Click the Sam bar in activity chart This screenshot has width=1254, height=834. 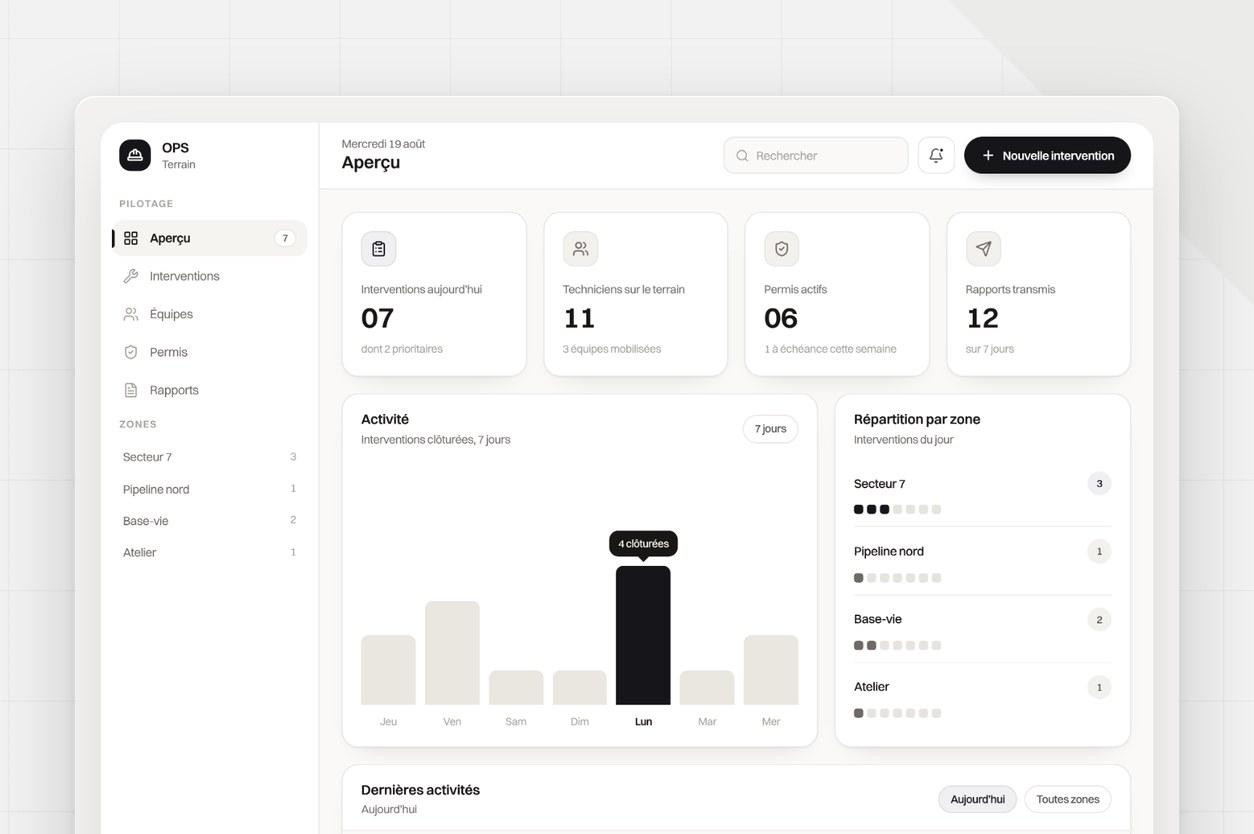pos(516,688)
